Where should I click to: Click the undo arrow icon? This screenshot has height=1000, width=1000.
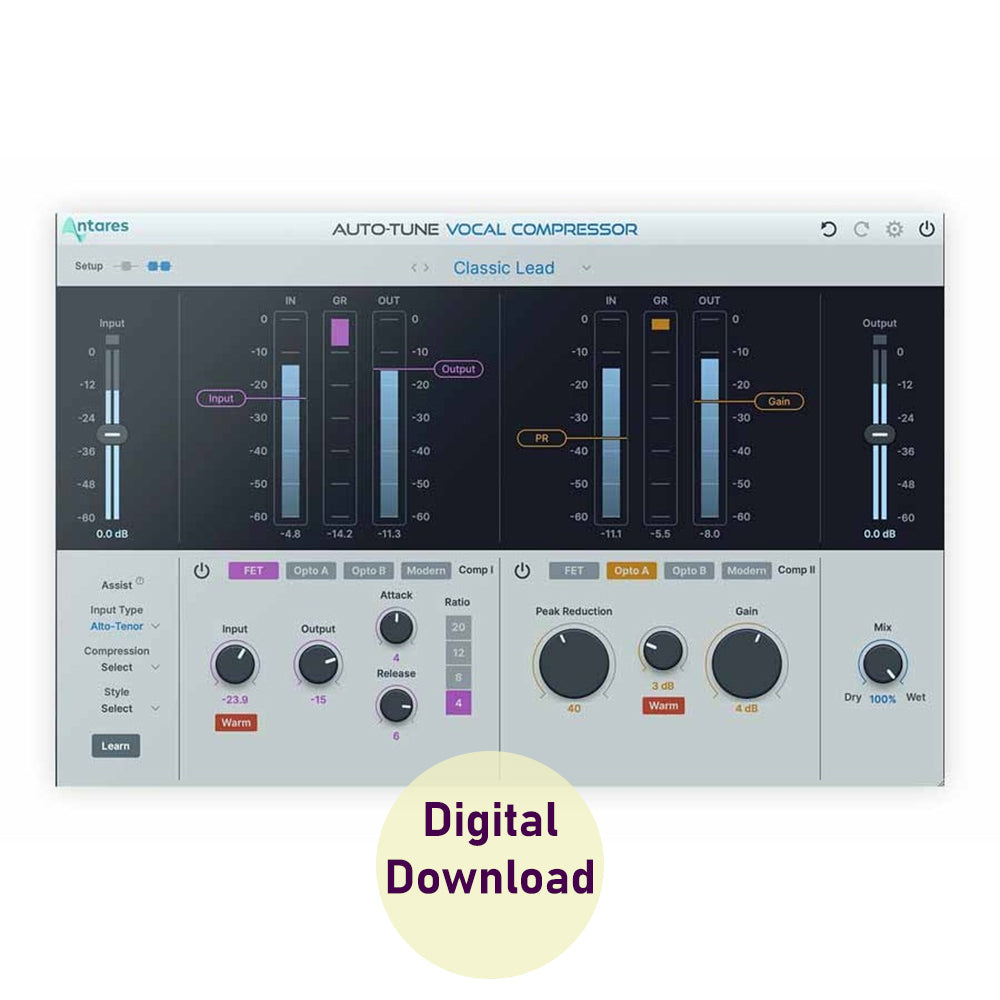coord(828,229)
